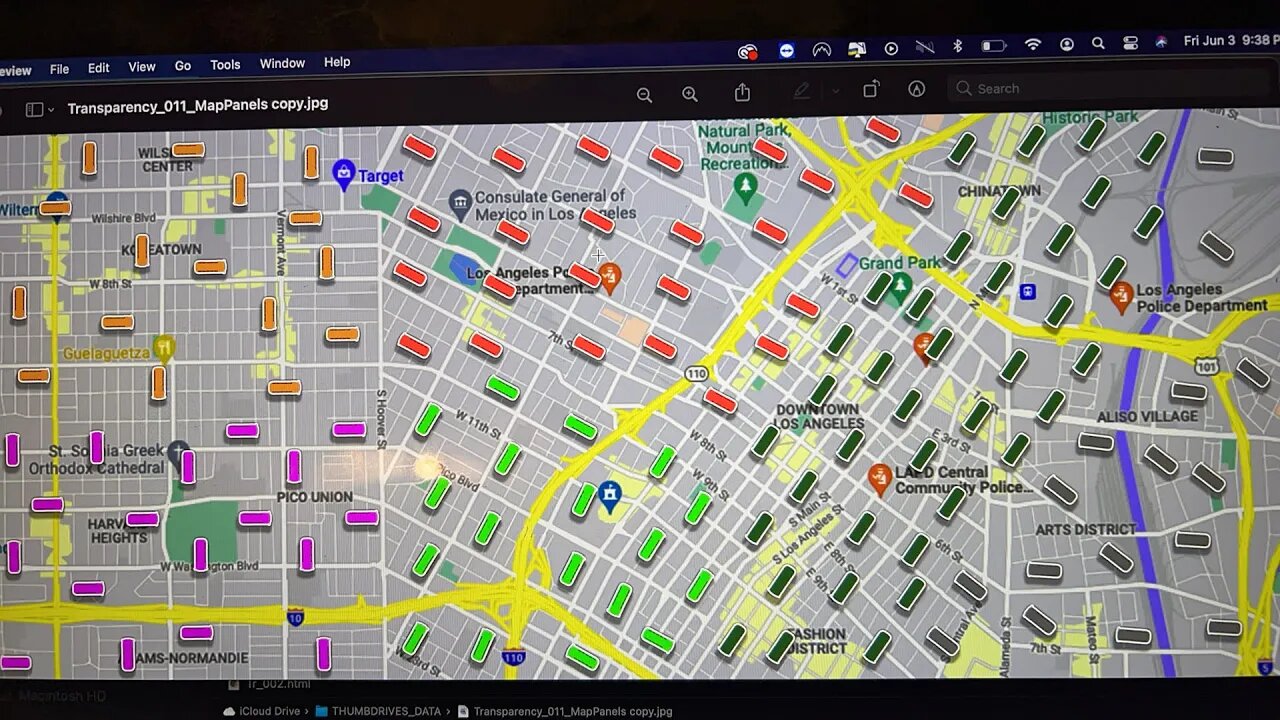Select the Highlight pen tool
The width and height of the screenshot is (1280, 720).
tap(801, 91)
